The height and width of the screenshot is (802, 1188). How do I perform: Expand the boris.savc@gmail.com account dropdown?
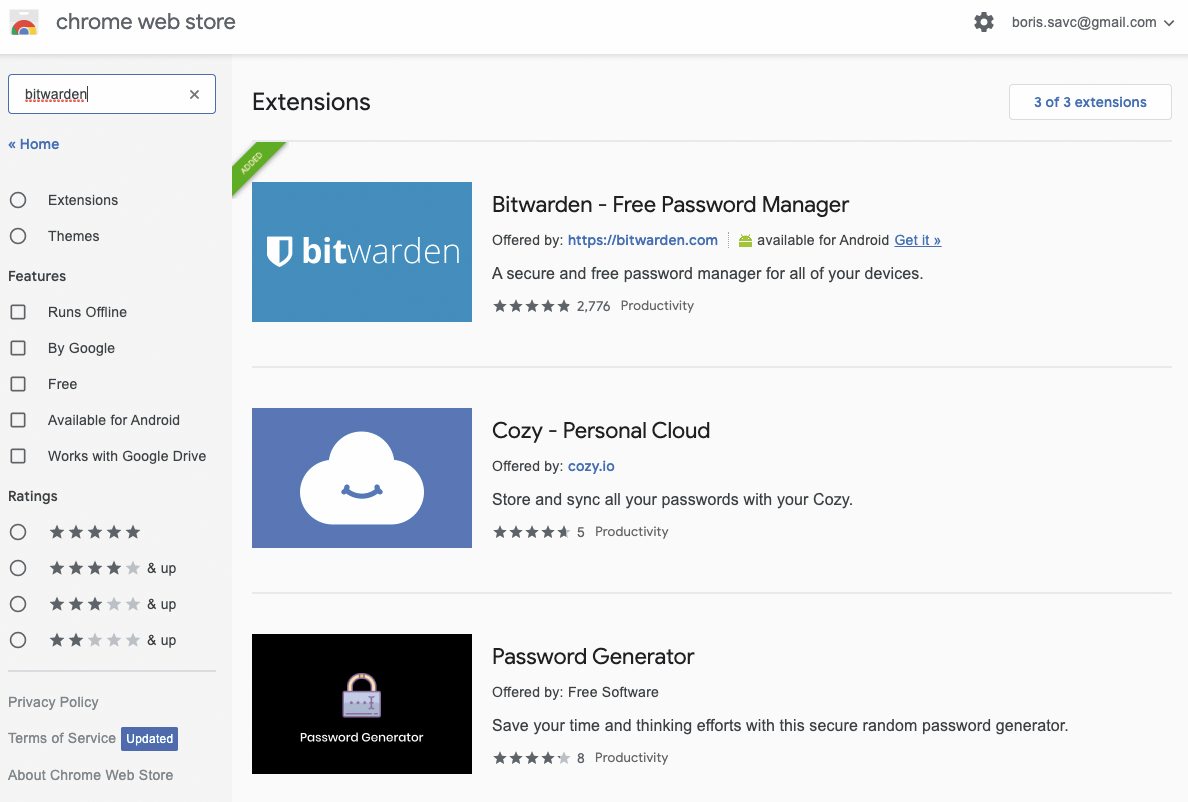(x=1093, y=23)
